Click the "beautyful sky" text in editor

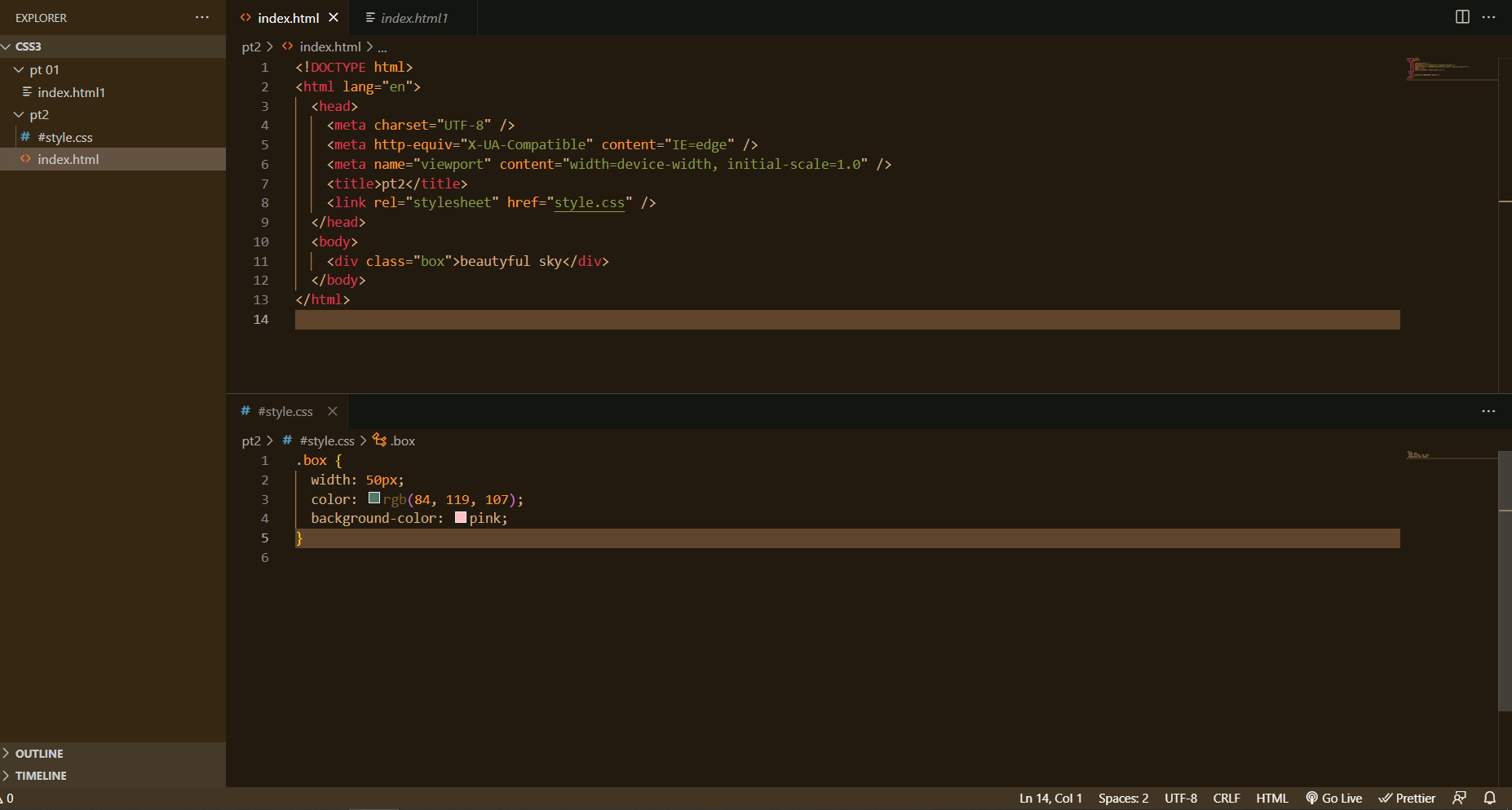pyautogui.click(x=511, y=261)
